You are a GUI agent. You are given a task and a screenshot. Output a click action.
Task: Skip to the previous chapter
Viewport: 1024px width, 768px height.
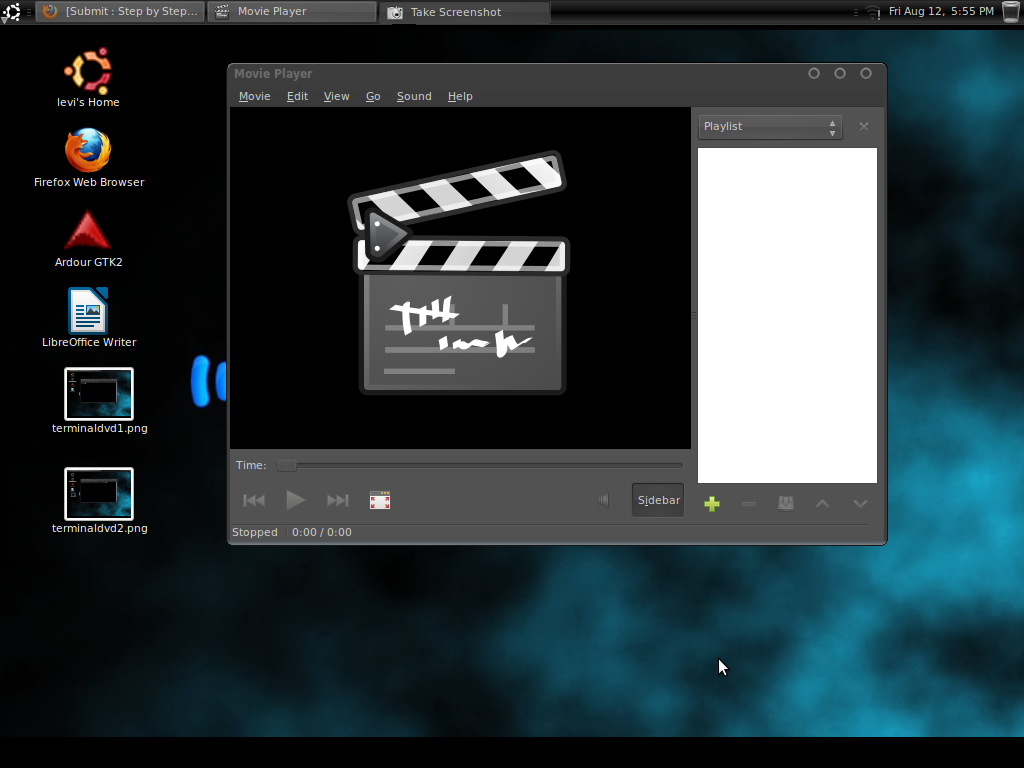(253, 500)
